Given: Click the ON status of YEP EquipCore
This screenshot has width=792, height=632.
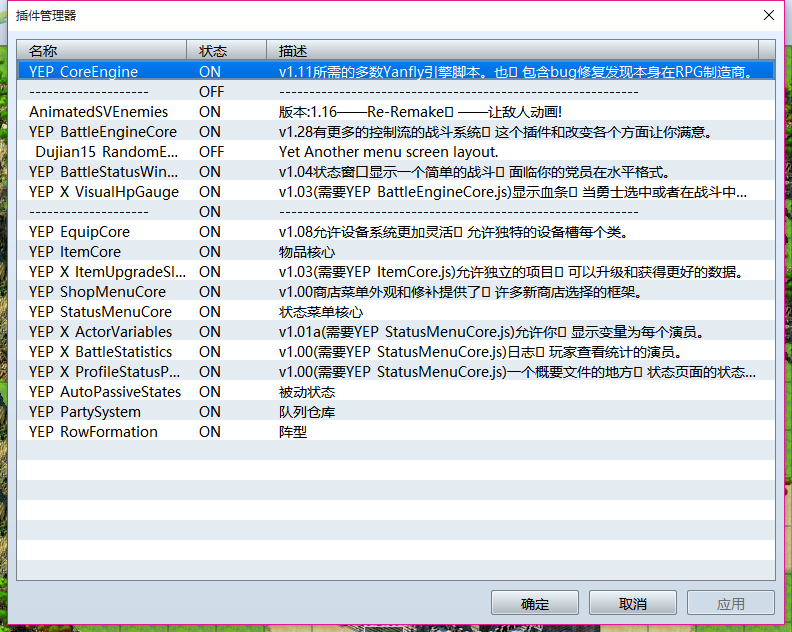Looking at the screenshot, I should (x=210, y=231).
